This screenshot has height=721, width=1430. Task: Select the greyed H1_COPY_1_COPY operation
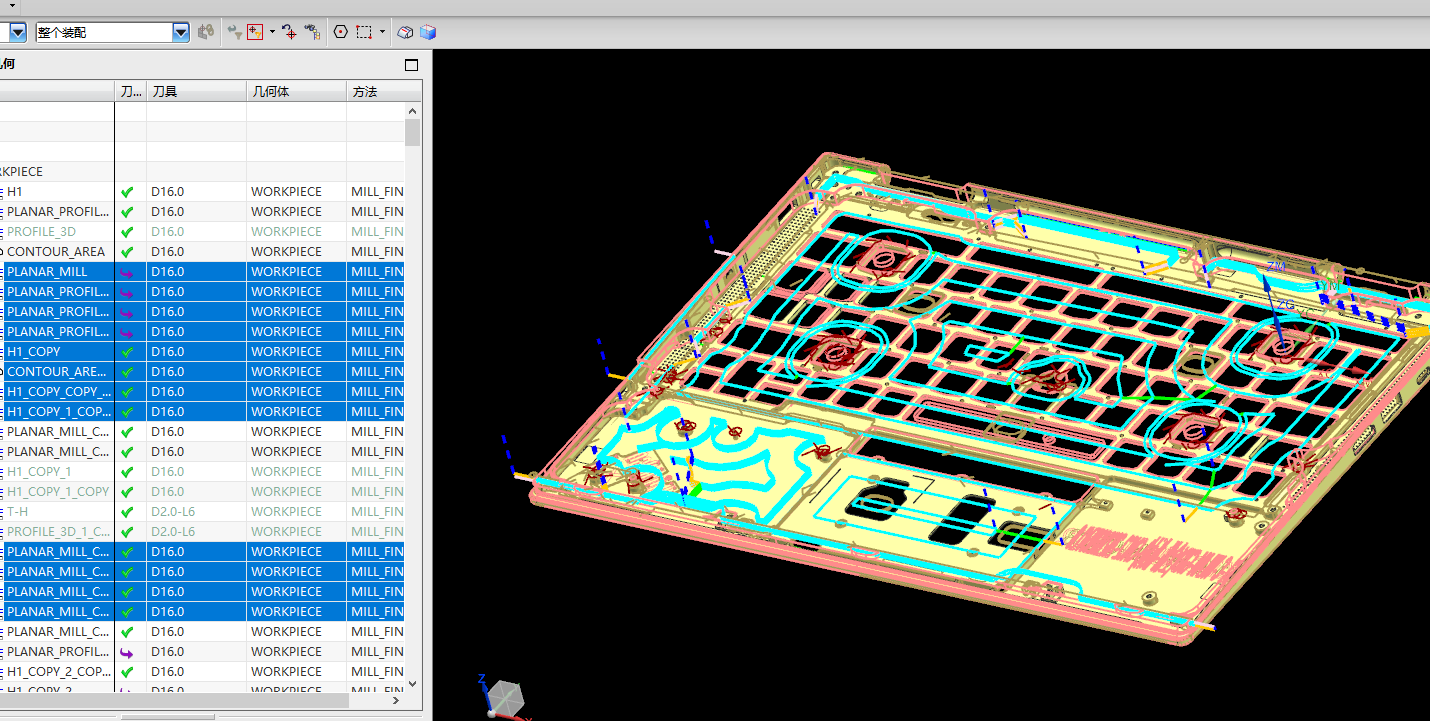(x=57, y=491)
